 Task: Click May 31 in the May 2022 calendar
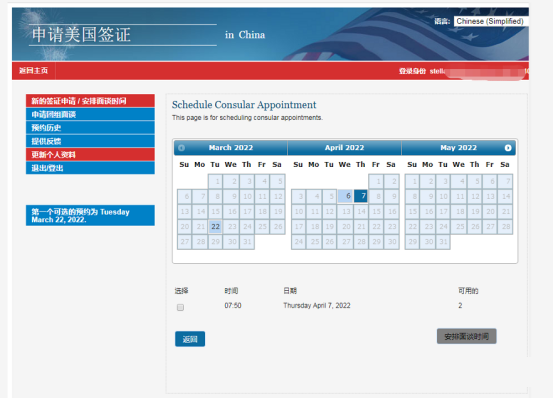(x=443, y=242)
